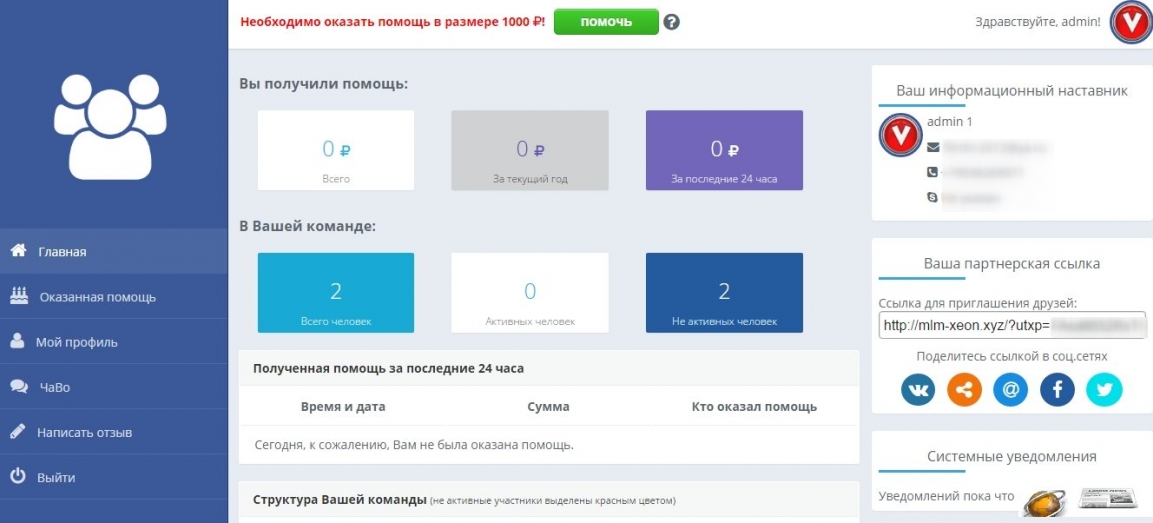Click the Выйти power icon

[x=18, y=477]
